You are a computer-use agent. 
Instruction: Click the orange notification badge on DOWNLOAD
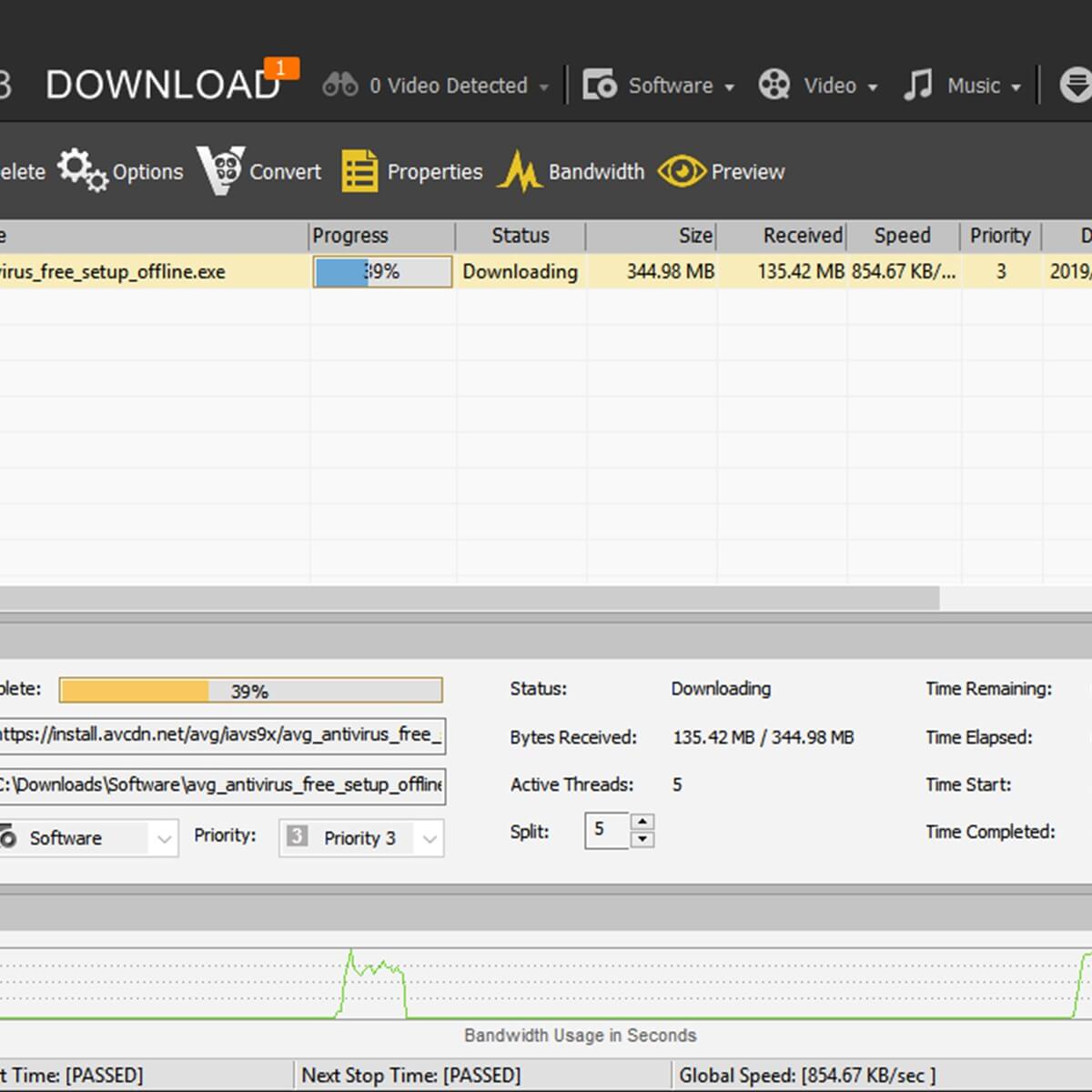point(281,68)
